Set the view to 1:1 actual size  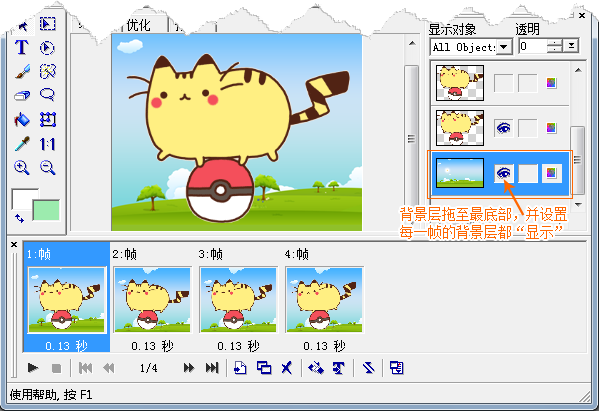tap(47, 144)
